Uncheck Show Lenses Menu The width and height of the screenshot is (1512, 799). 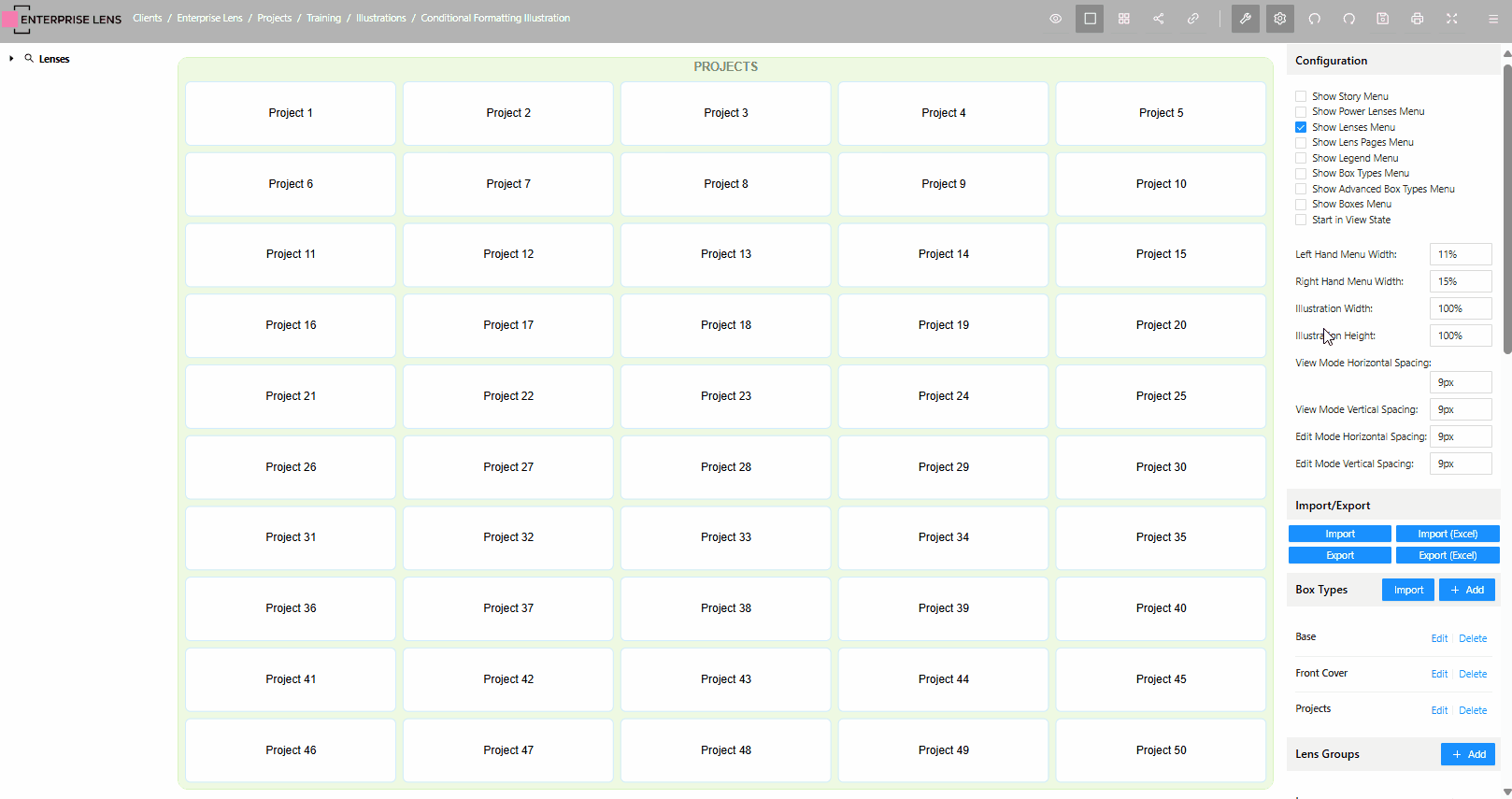(1301, 127)
